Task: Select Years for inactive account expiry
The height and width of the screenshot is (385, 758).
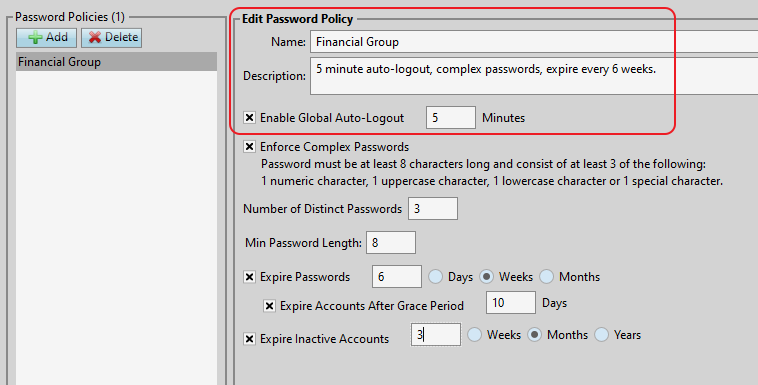Action: point(601,335)
